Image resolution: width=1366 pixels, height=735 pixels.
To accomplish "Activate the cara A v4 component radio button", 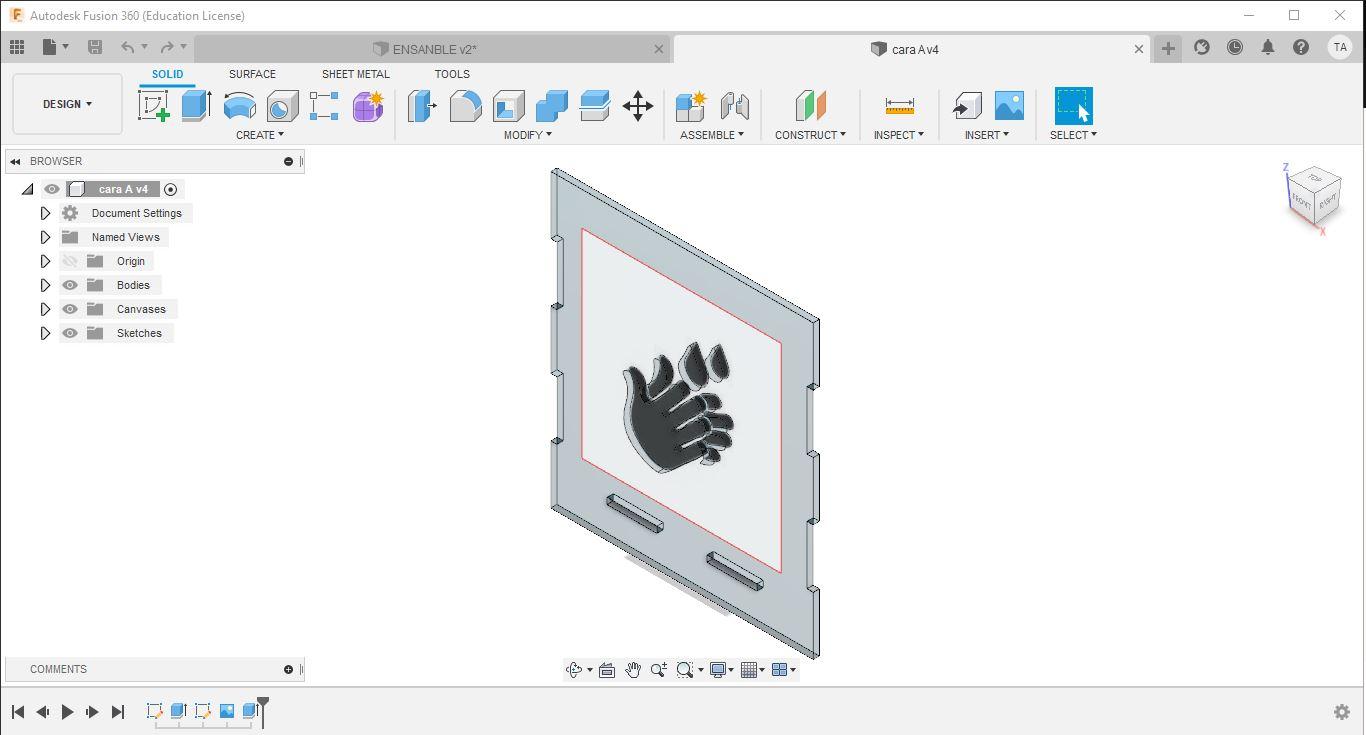I will point(171,189).
